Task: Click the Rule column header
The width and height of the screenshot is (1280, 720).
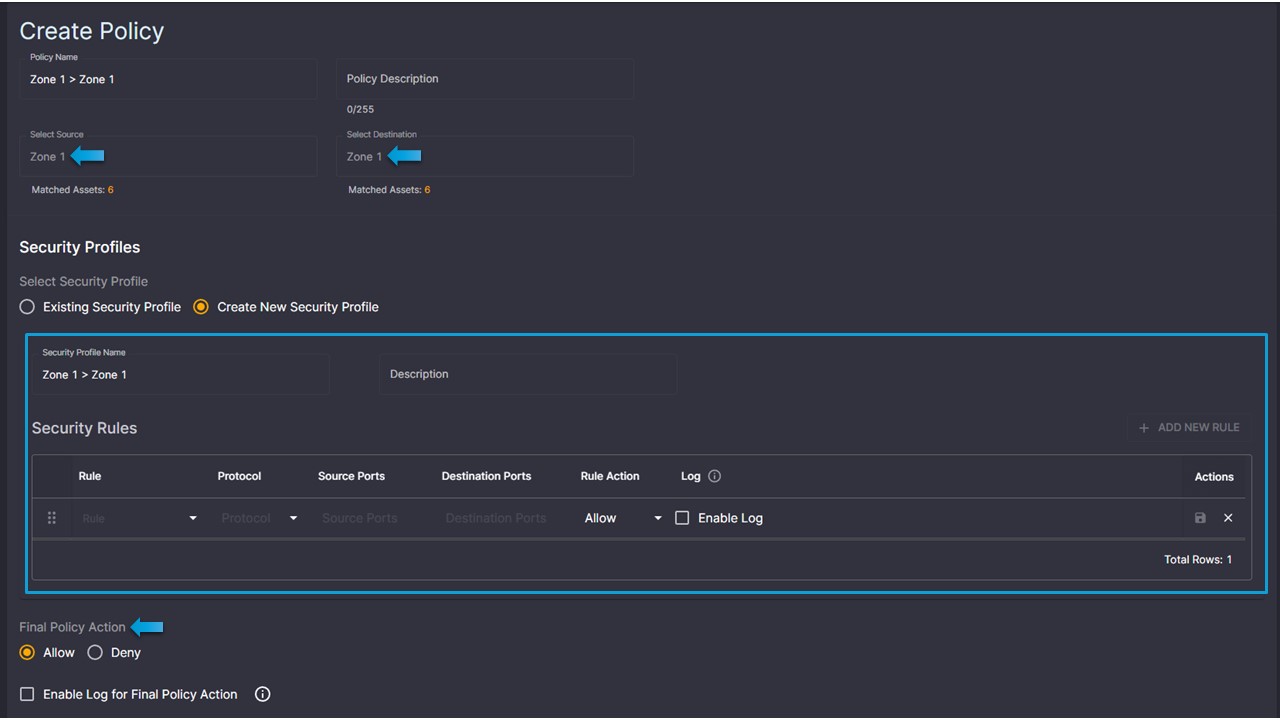Action: pos(90,476)
